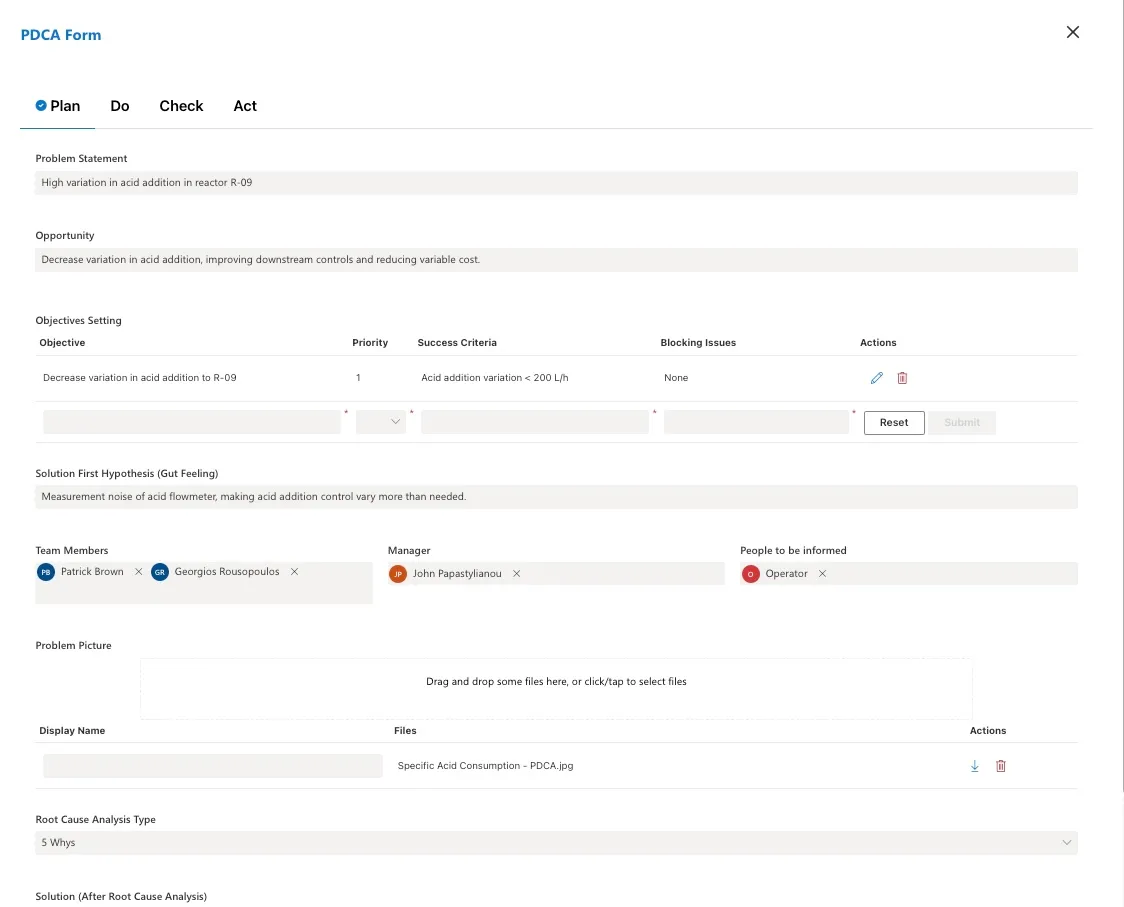Click Georgios Rousopoulos's GR avatar

point(160,572)
